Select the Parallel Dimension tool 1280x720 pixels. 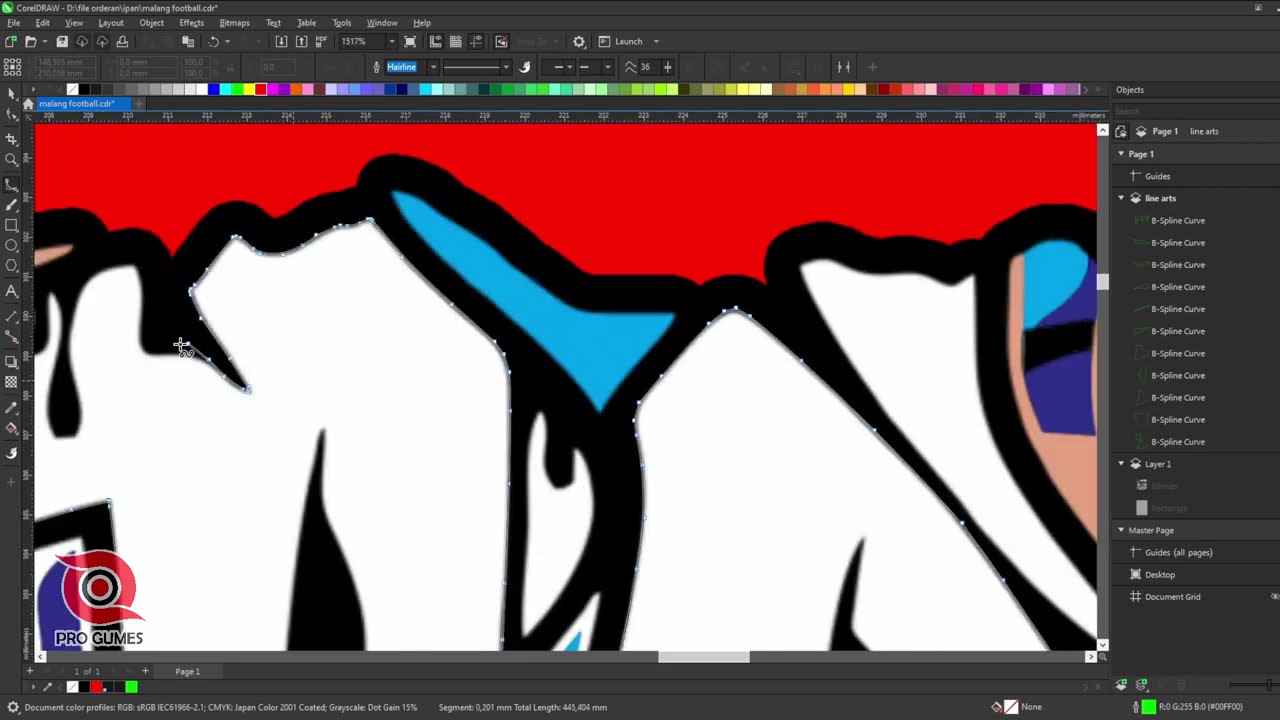[11, 316]
